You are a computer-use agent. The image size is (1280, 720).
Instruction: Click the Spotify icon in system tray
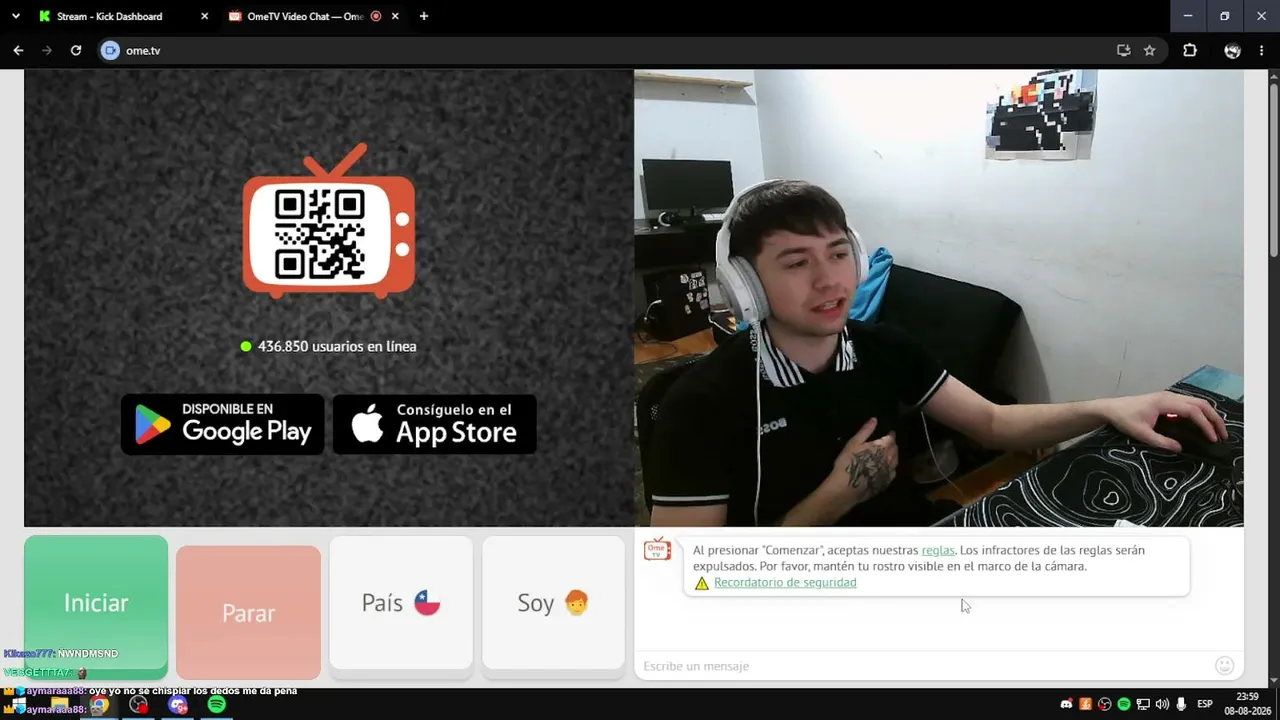point(1123,705)
